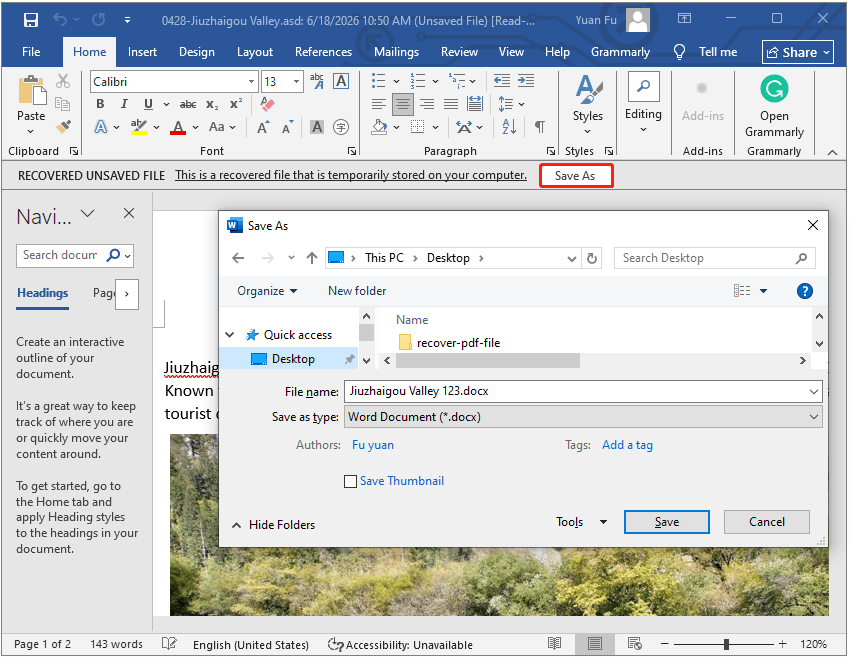The image size is (850, 659).
Task: Switch to the References ribbon tab
Action: (323, 52)
